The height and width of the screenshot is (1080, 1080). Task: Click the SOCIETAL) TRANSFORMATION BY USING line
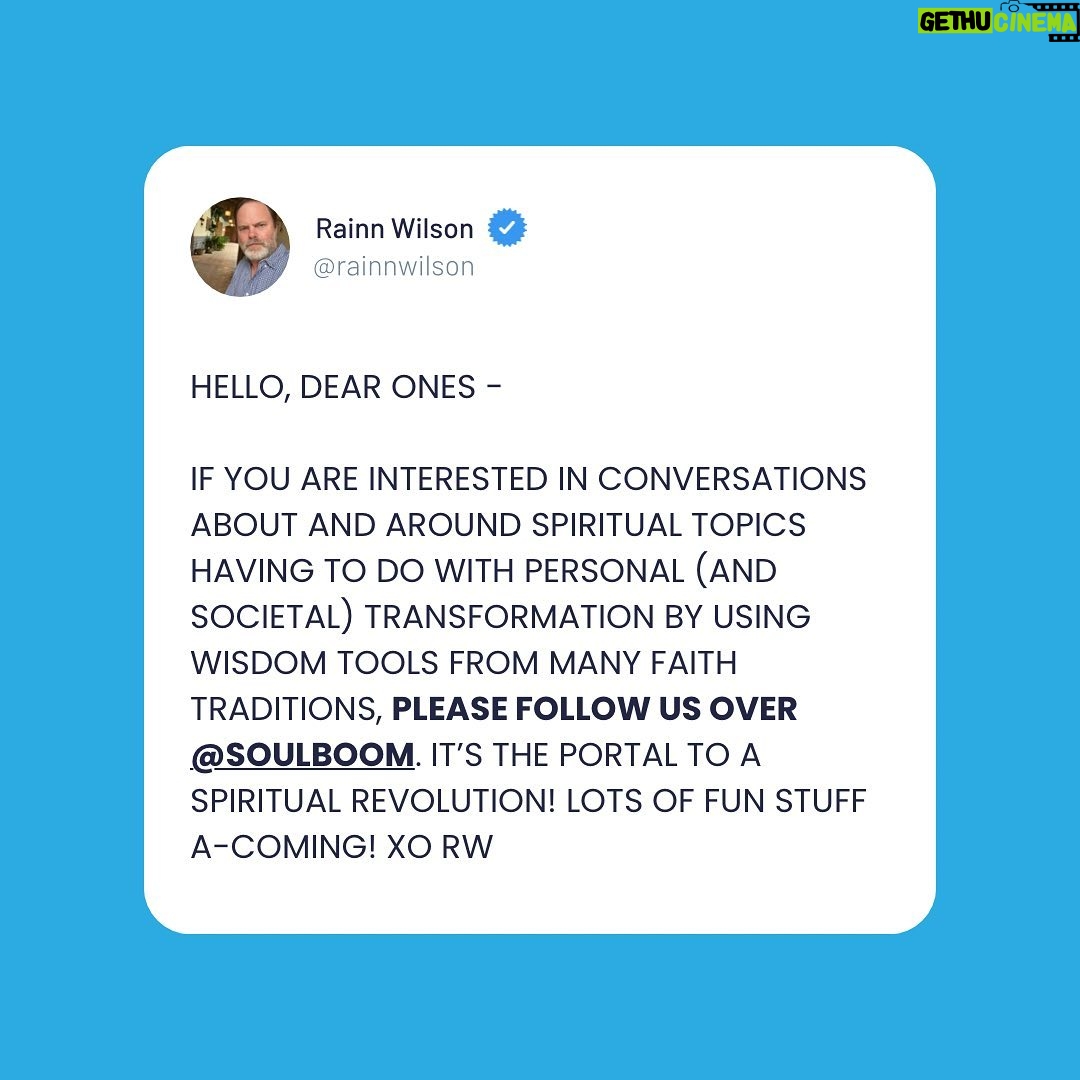pos(501,616)
